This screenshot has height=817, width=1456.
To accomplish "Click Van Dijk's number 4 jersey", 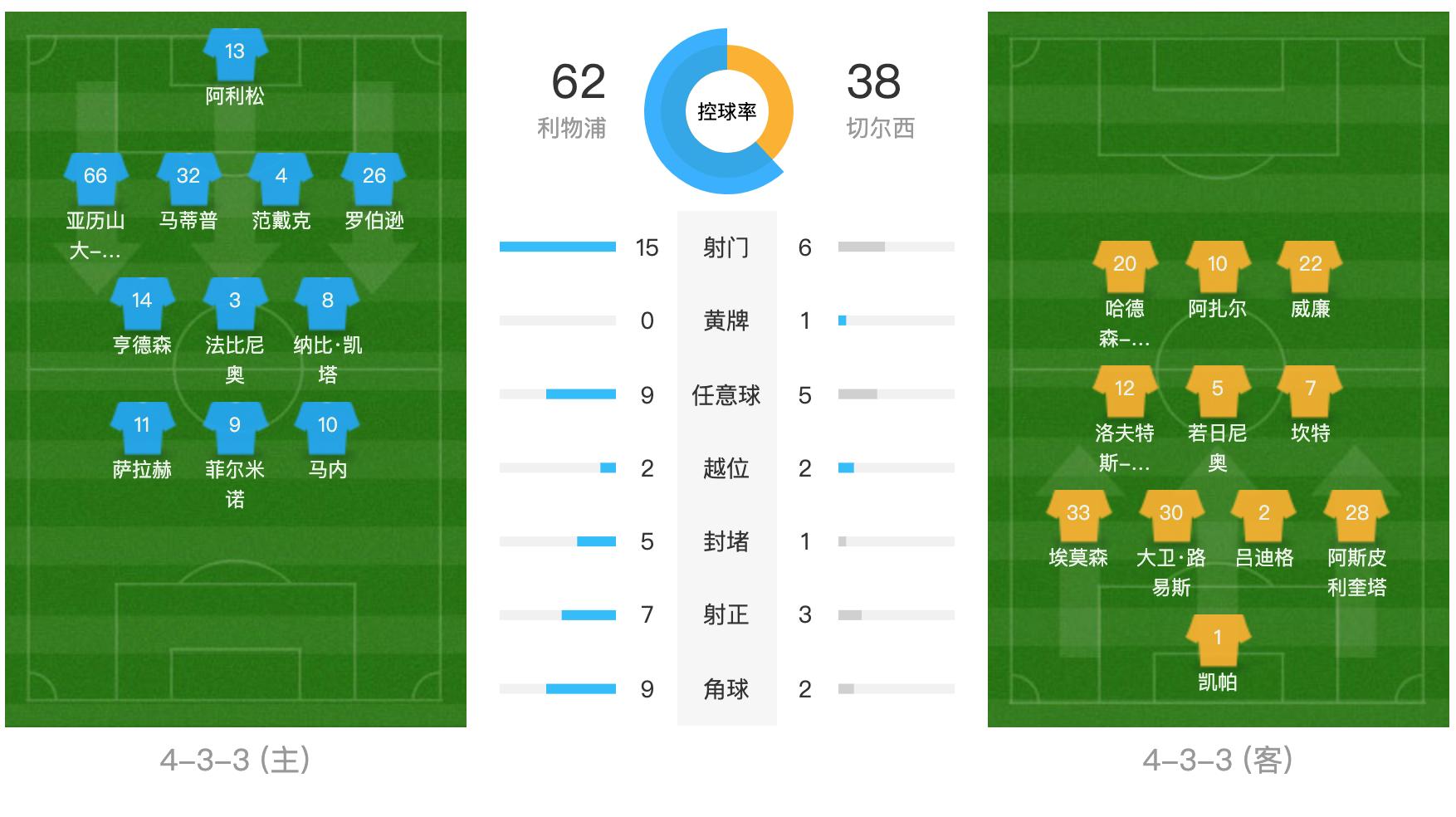I will (x=281, y=177).
